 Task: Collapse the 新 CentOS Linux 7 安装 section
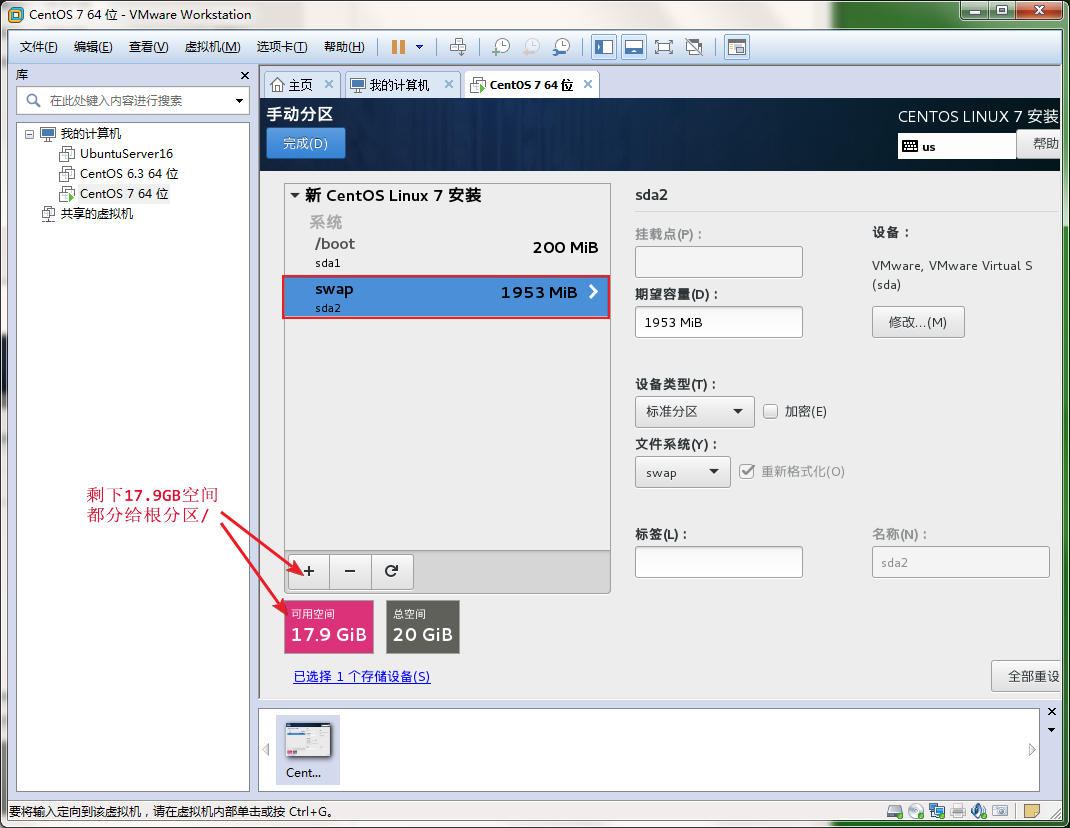point(295,195)
